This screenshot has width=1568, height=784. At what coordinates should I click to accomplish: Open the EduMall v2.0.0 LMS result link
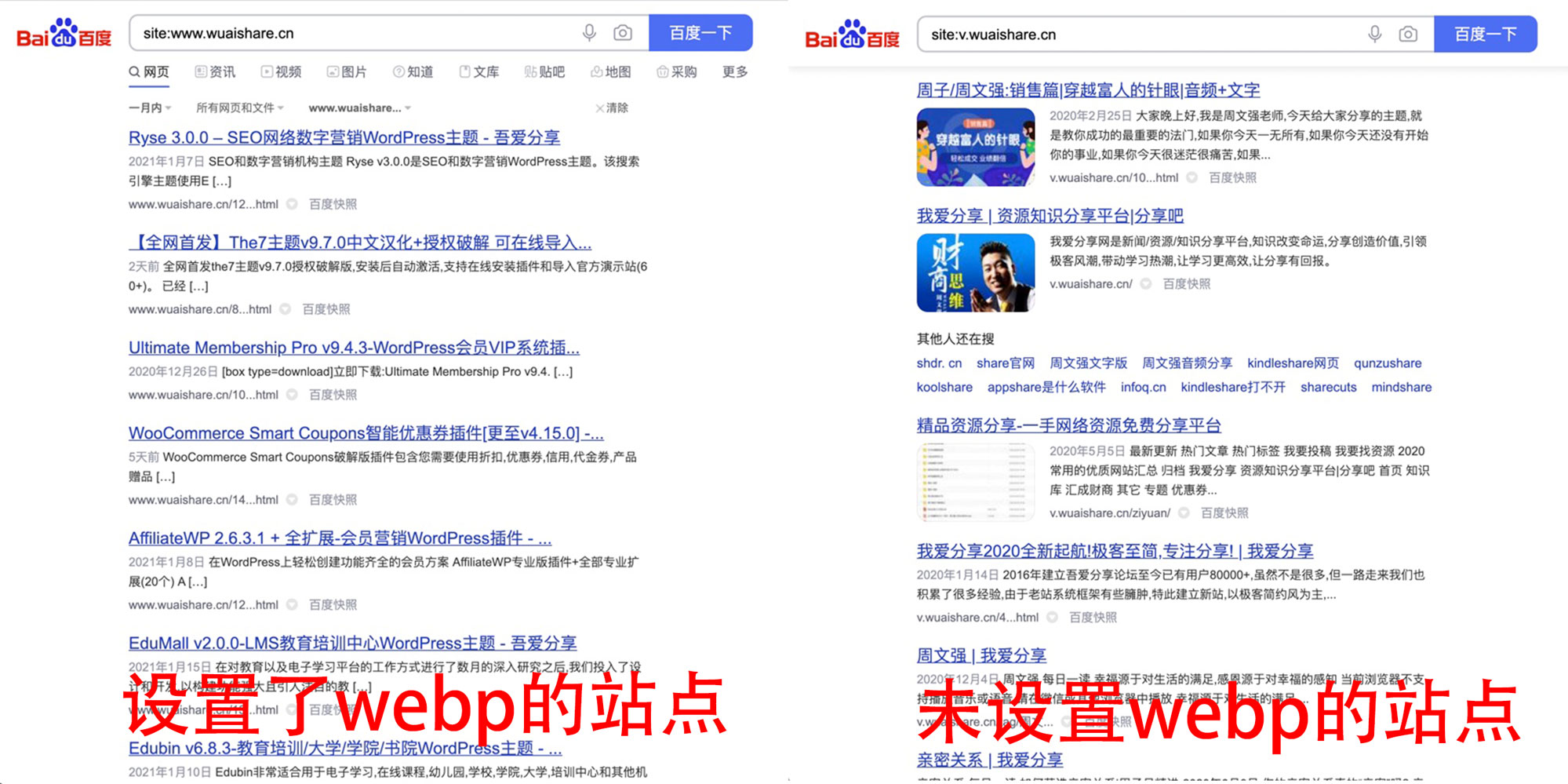click(x=353, y=644)
